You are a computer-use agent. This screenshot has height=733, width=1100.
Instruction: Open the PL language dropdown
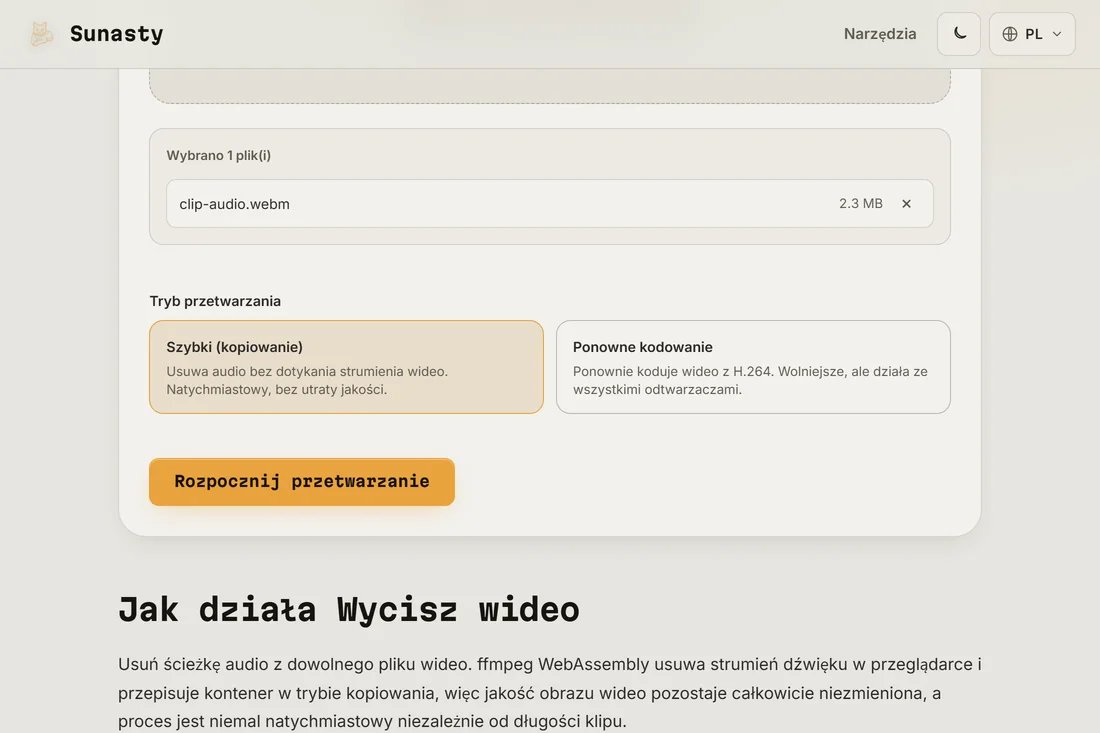coord(1032,34)
